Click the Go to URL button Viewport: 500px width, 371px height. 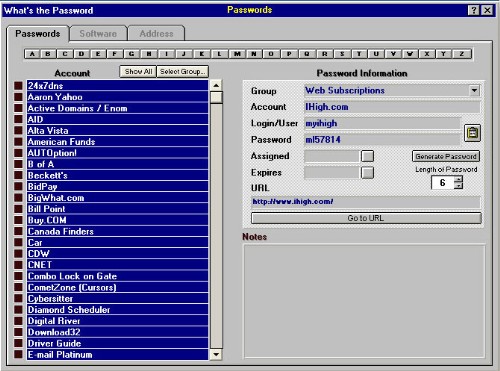coord(366,218)
